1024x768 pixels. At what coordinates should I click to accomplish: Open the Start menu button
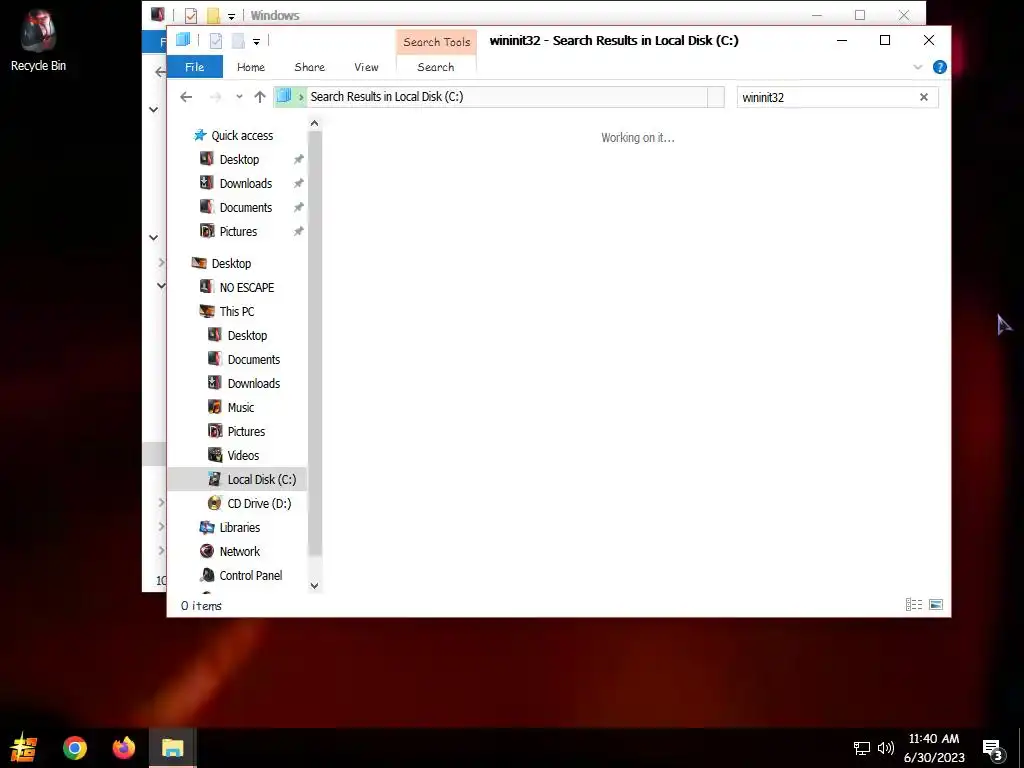point(24,748)
